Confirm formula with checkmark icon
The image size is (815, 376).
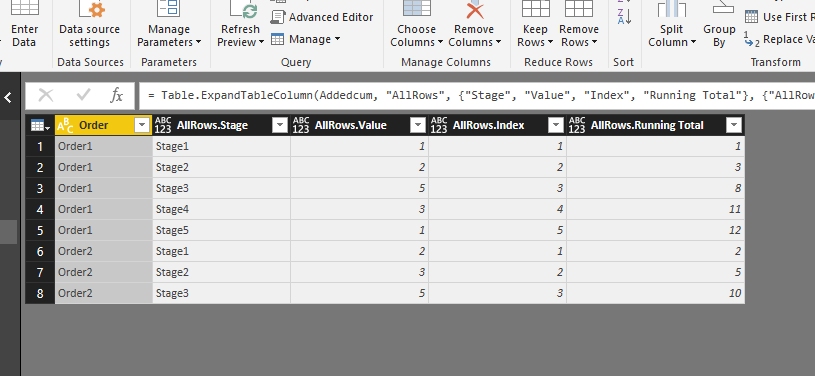coord(83,95)
